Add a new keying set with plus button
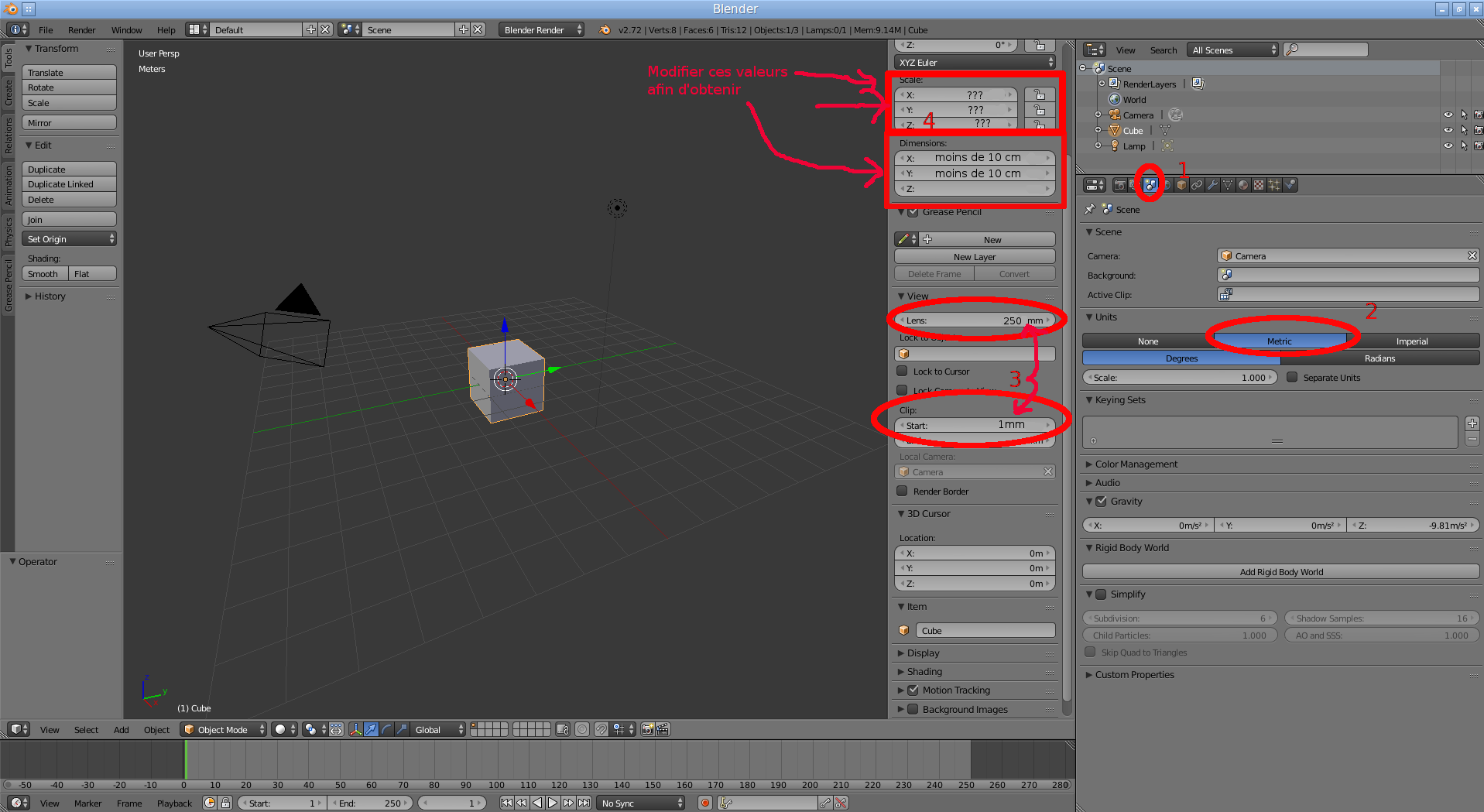The image size is (1484, 812). pos(1472,423)
